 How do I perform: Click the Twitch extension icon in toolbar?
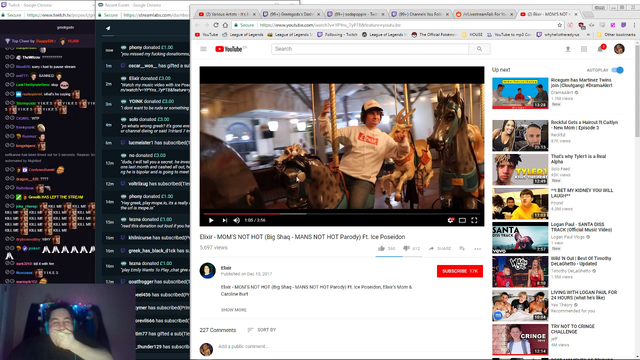click(623, 25)
